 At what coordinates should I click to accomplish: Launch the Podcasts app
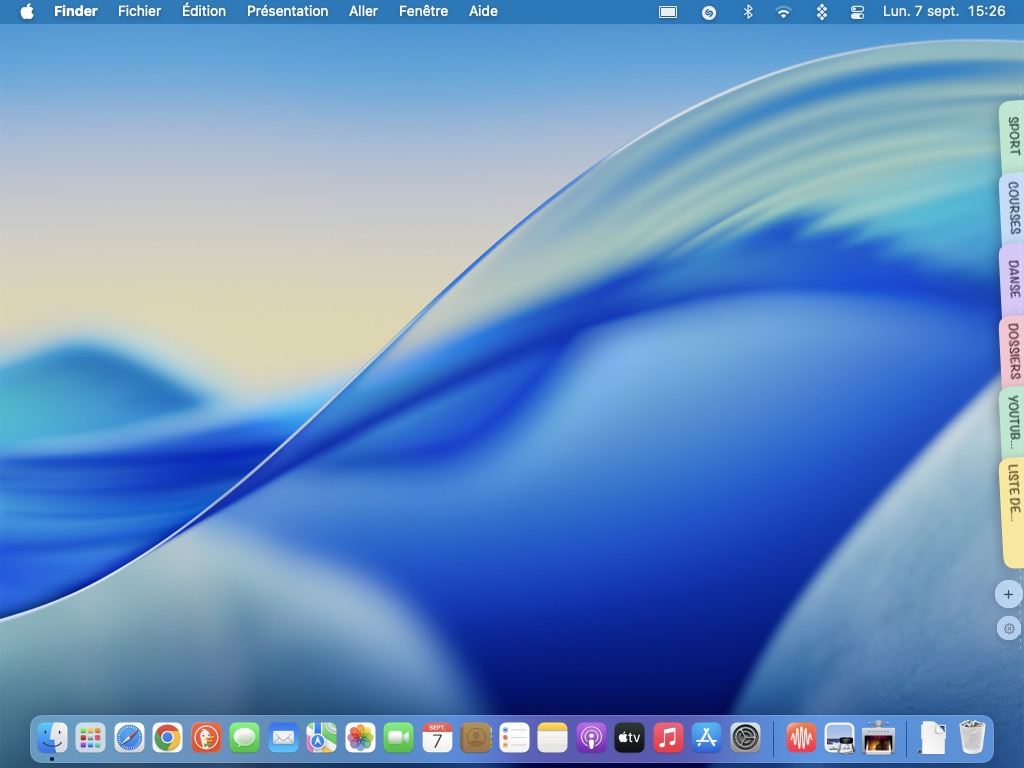591,739
